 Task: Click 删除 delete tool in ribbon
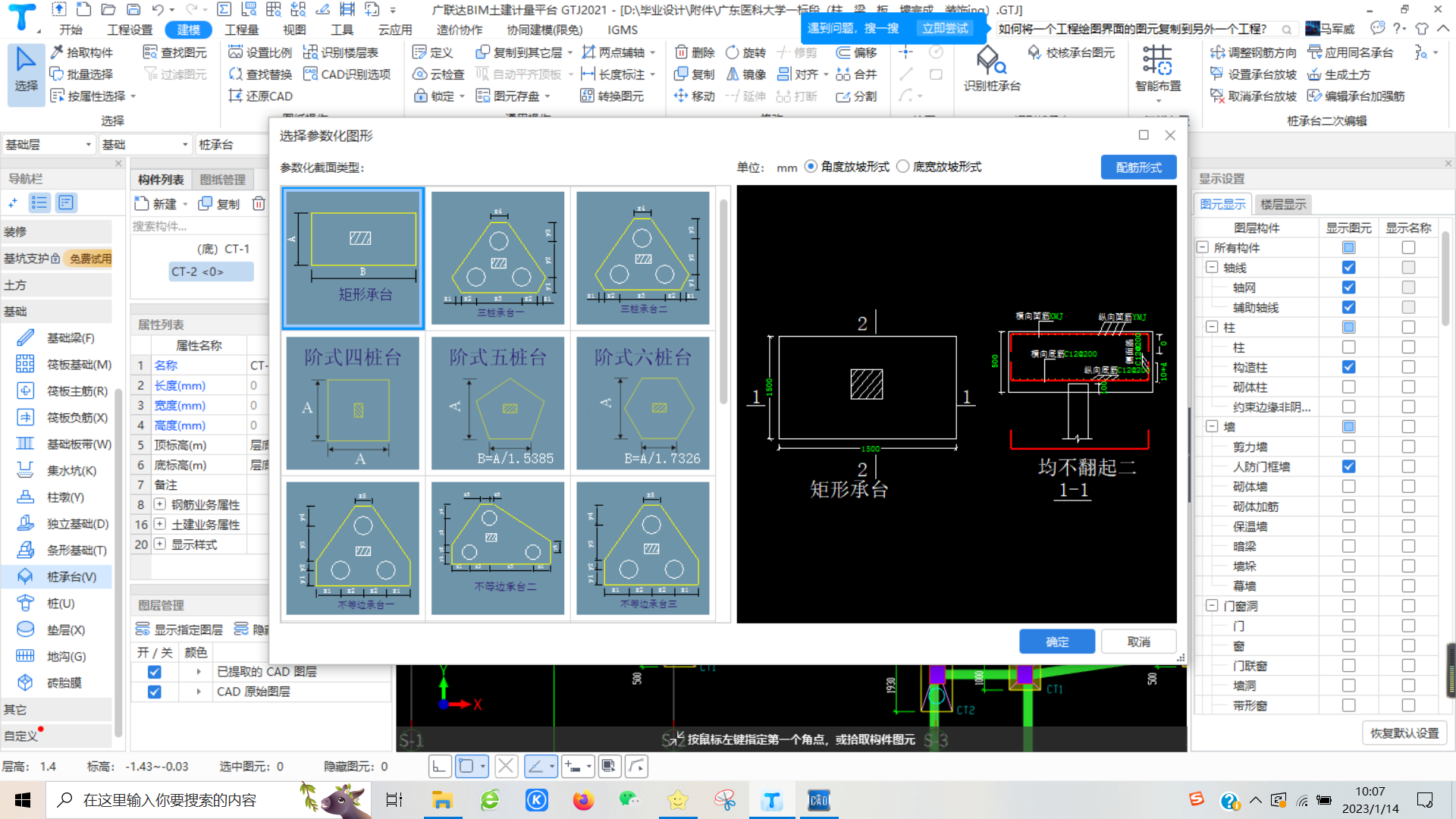pyautogui.click(x=695, y=52)
